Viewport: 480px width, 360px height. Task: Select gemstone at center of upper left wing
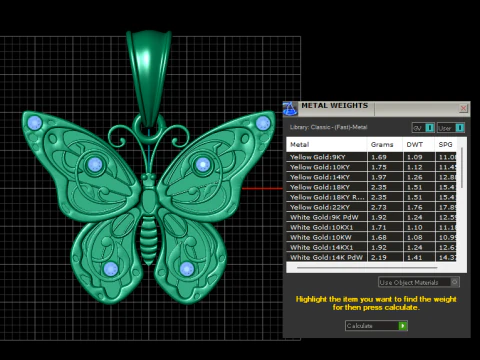click(x=95, y=165)
